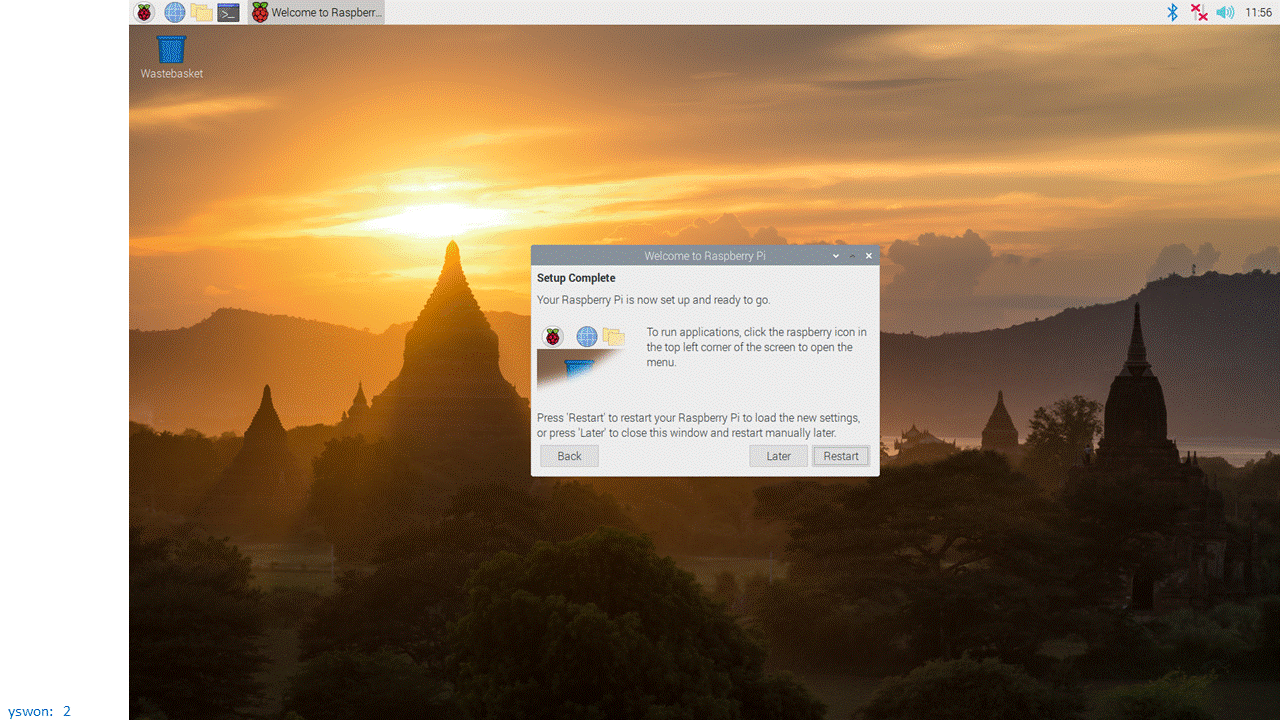
Task: Choose Later to restart manually
Action: [x=779, y=456]
